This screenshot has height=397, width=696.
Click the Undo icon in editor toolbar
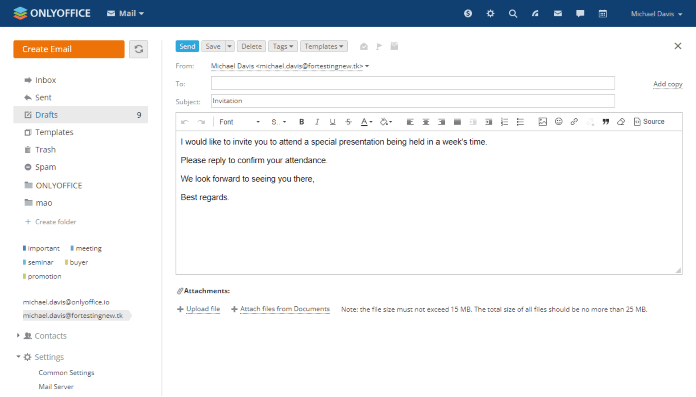pyautogui.click(x=185, y=122)
